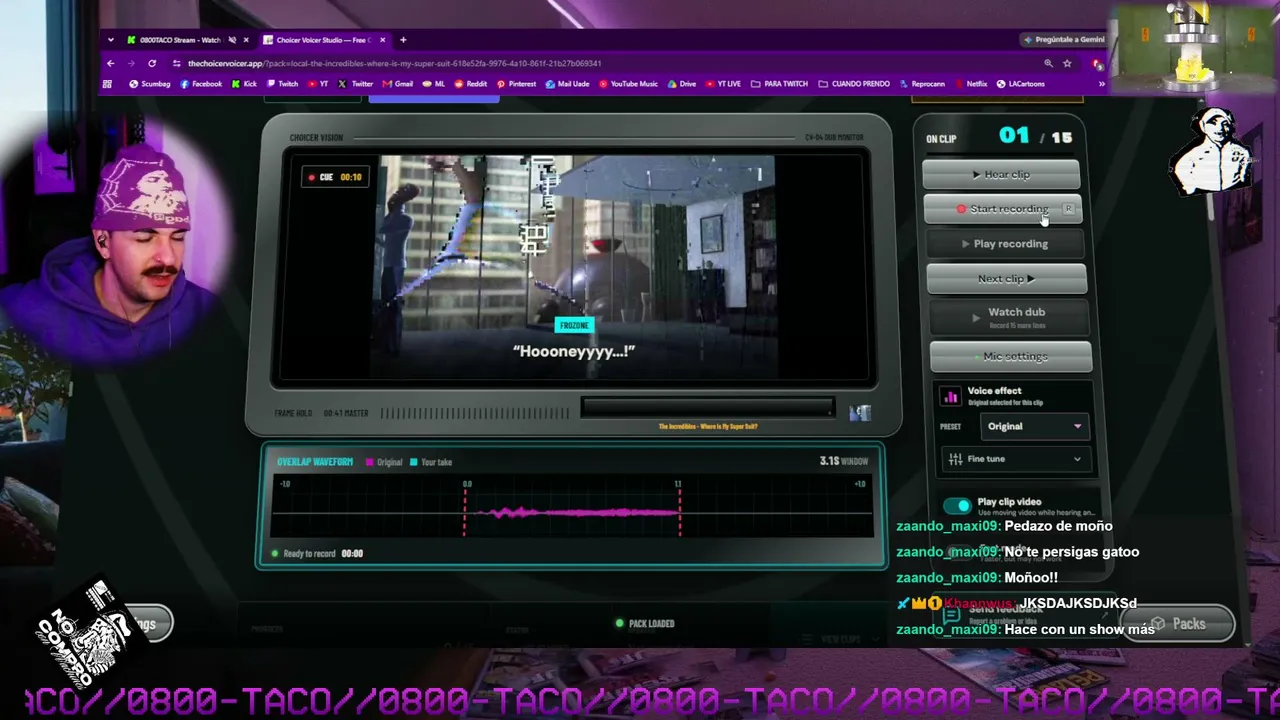This screenshot has width=1280, height=720.
Task: Toggle the Play clip video switch
Action: [x=957, y=506]
